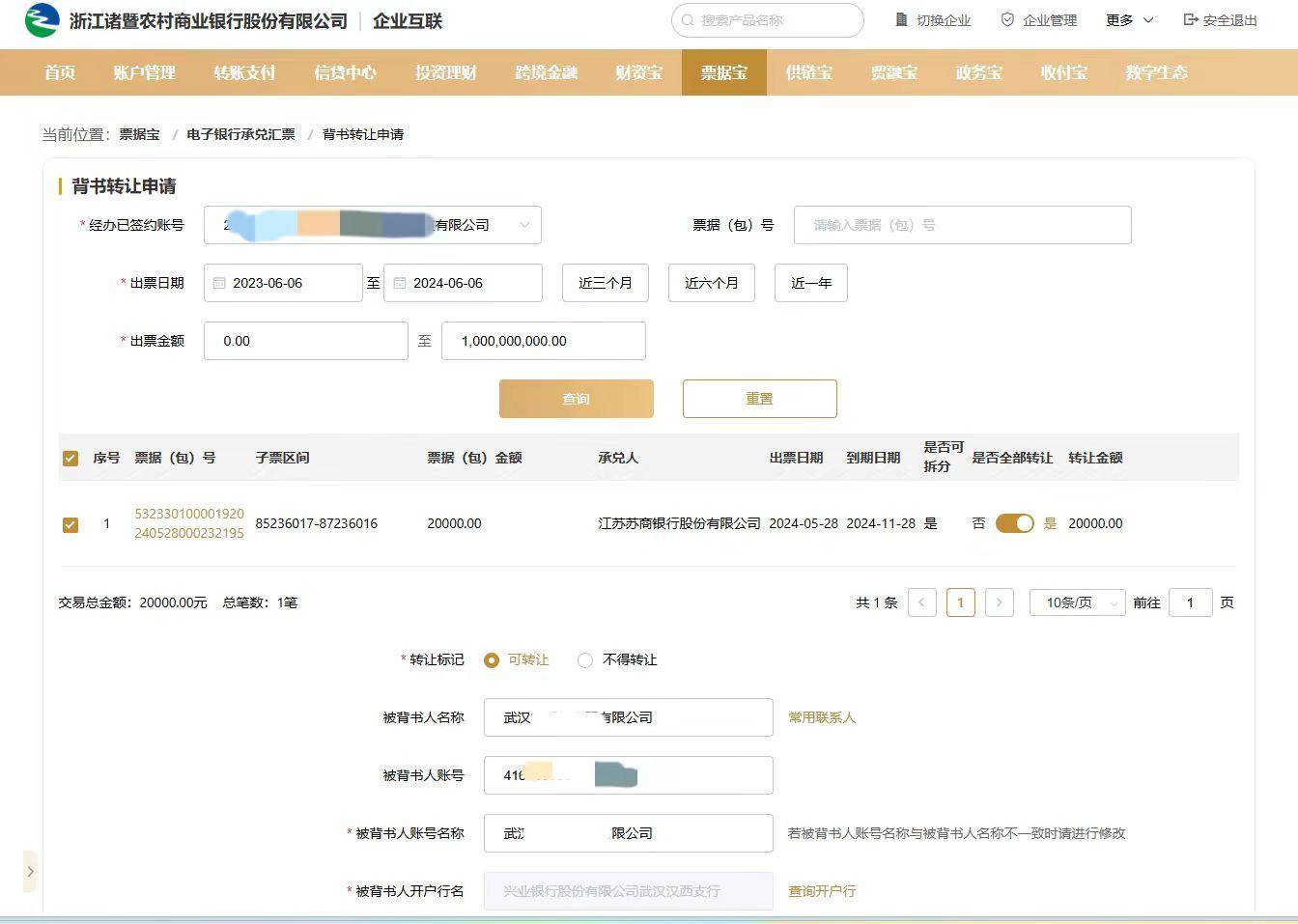Focus the 被背书人账号名称 input field

click(x=629, y=833)
